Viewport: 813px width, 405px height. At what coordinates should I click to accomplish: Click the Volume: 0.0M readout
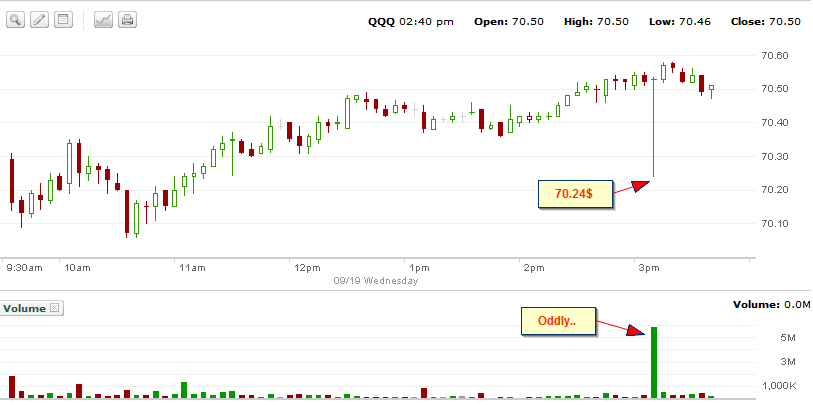tap(772, 305)
